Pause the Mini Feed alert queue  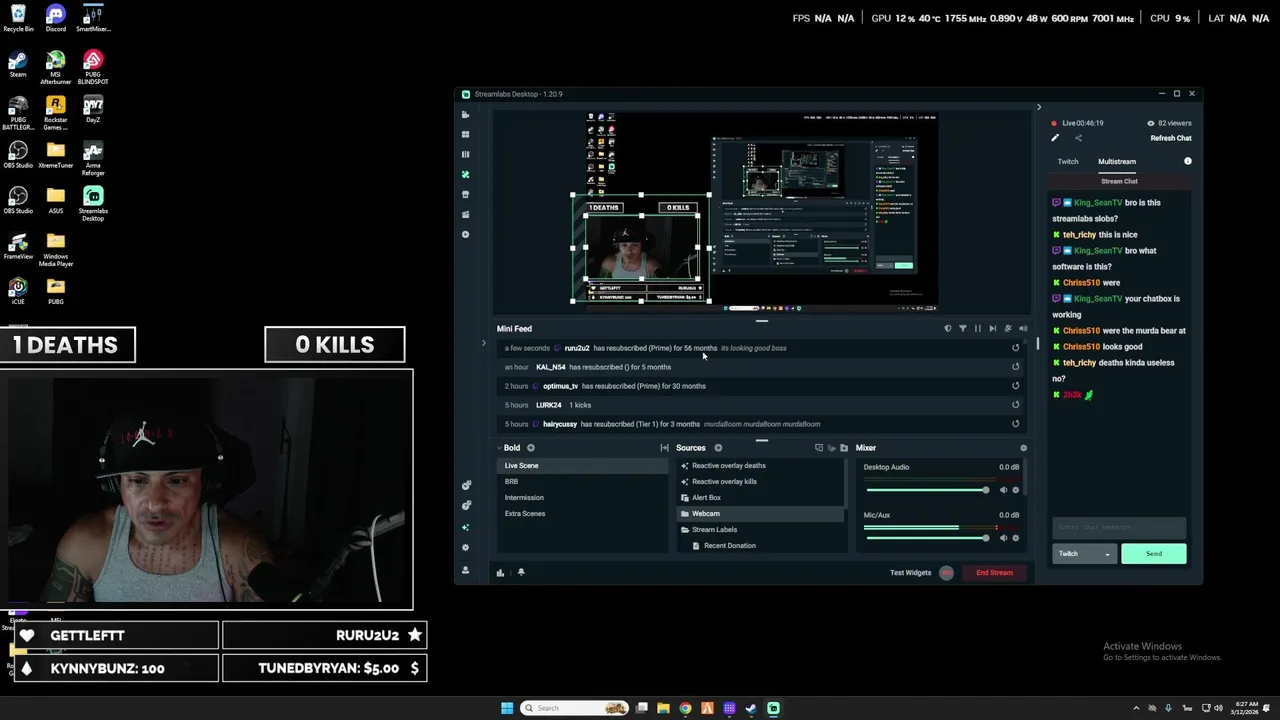coord(978,328)
